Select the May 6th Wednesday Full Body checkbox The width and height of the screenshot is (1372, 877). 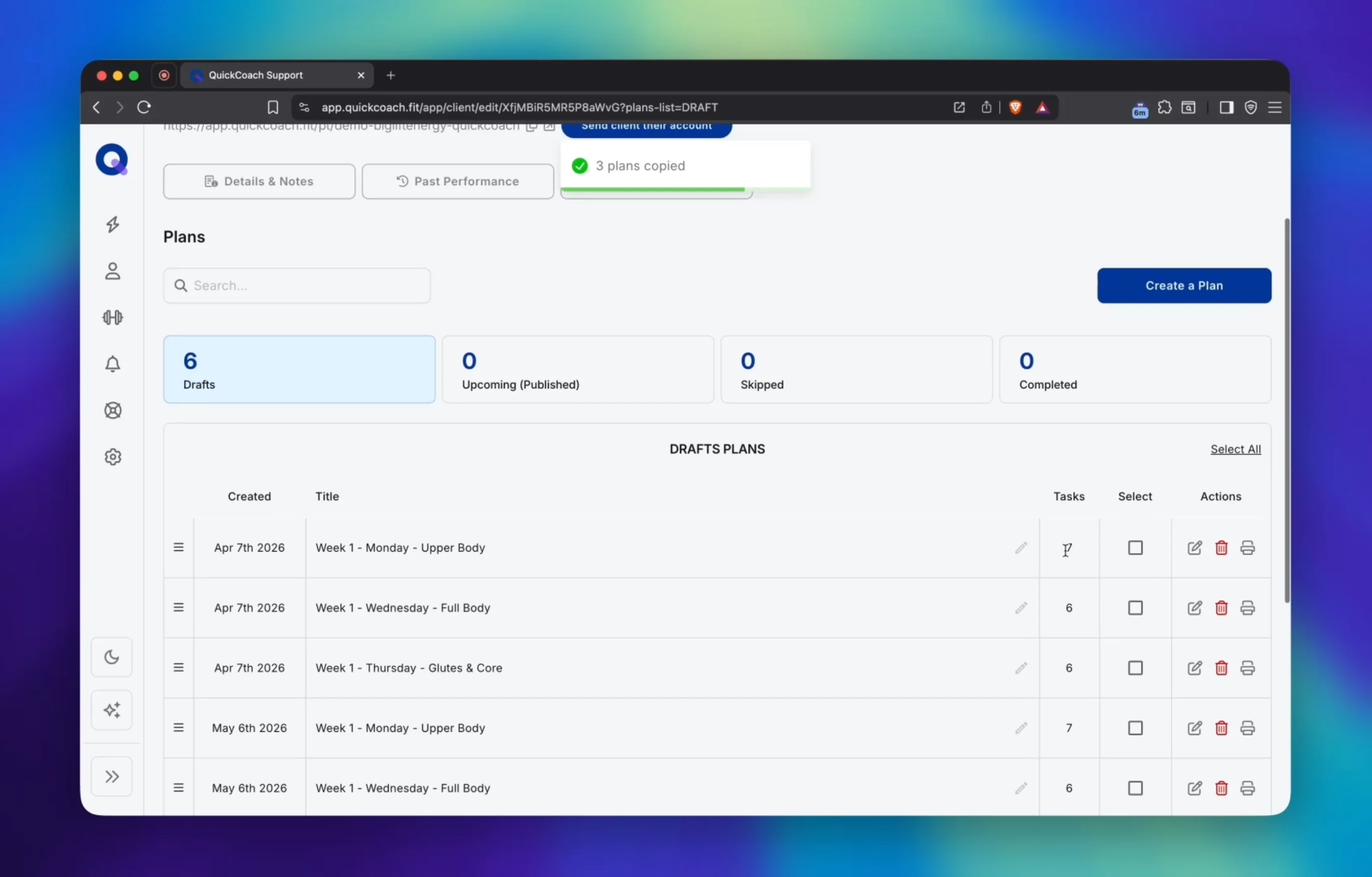coord(1135,788)
